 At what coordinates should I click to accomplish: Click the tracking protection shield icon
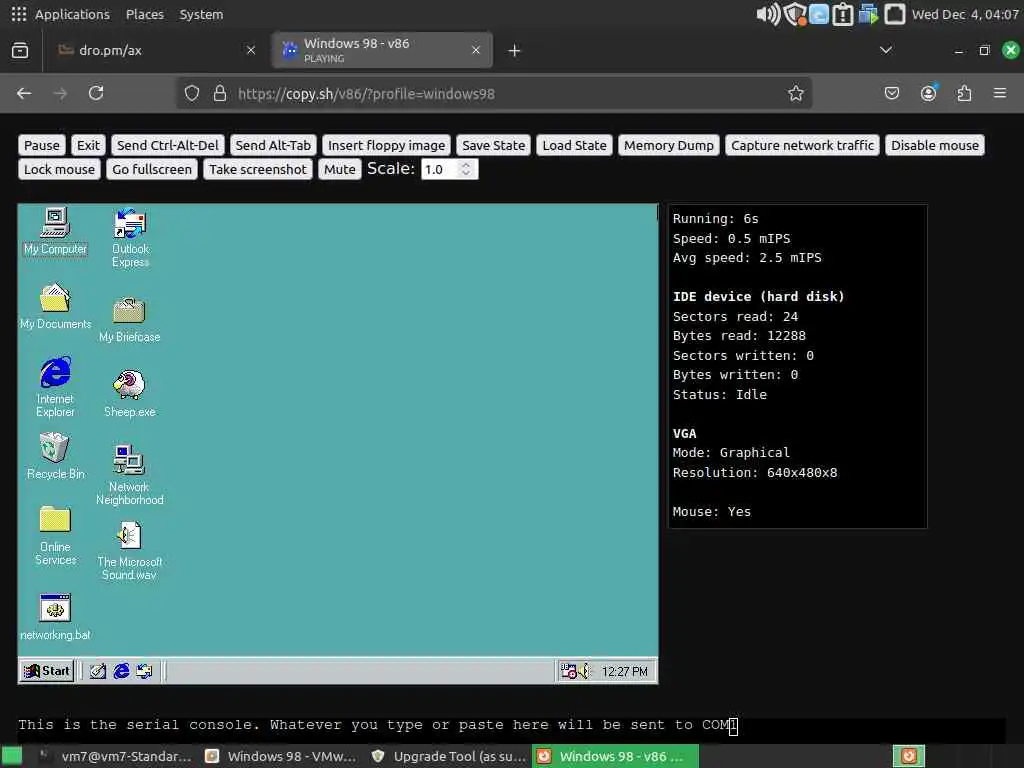[191, 93]
